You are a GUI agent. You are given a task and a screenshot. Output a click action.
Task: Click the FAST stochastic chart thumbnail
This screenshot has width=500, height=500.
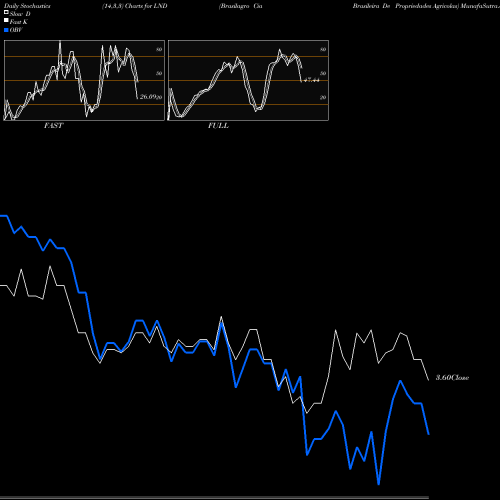(84, 80)
